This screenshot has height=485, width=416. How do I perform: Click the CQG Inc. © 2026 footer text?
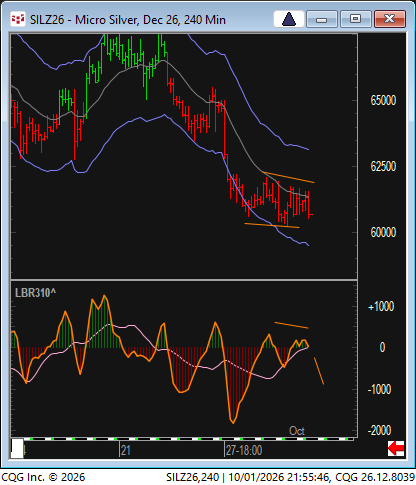43,477
